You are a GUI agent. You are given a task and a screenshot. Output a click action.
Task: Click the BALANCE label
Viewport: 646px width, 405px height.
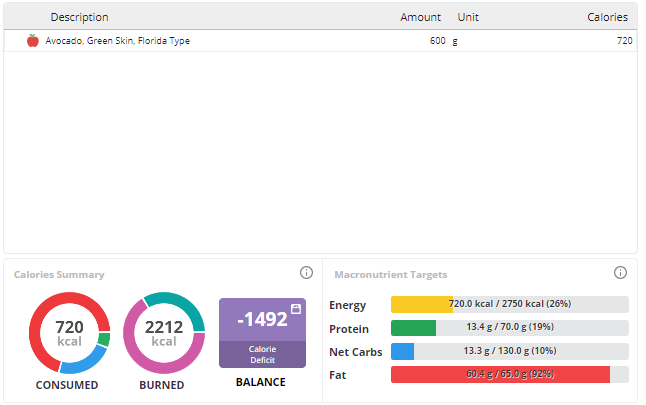tap(260, 382)
